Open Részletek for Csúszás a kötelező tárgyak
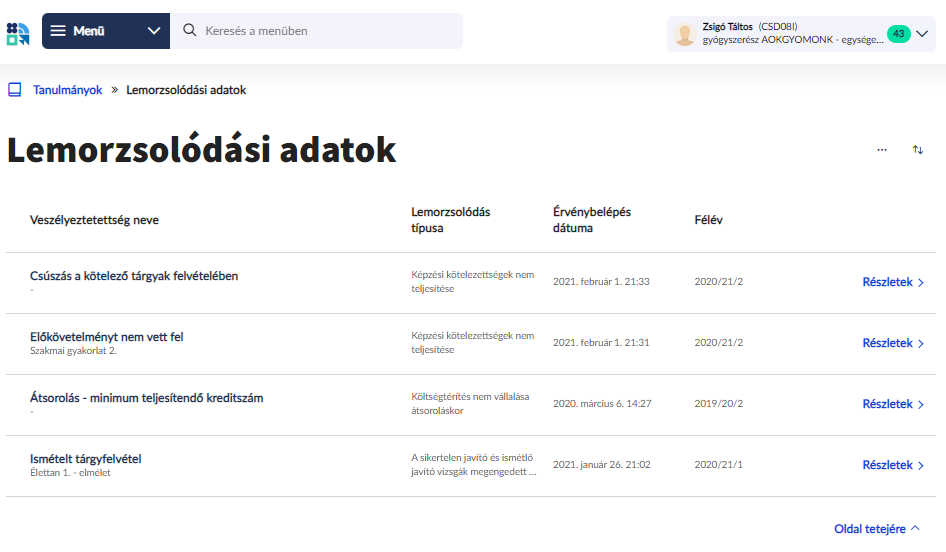946x552 pixels. click(893, 282)
